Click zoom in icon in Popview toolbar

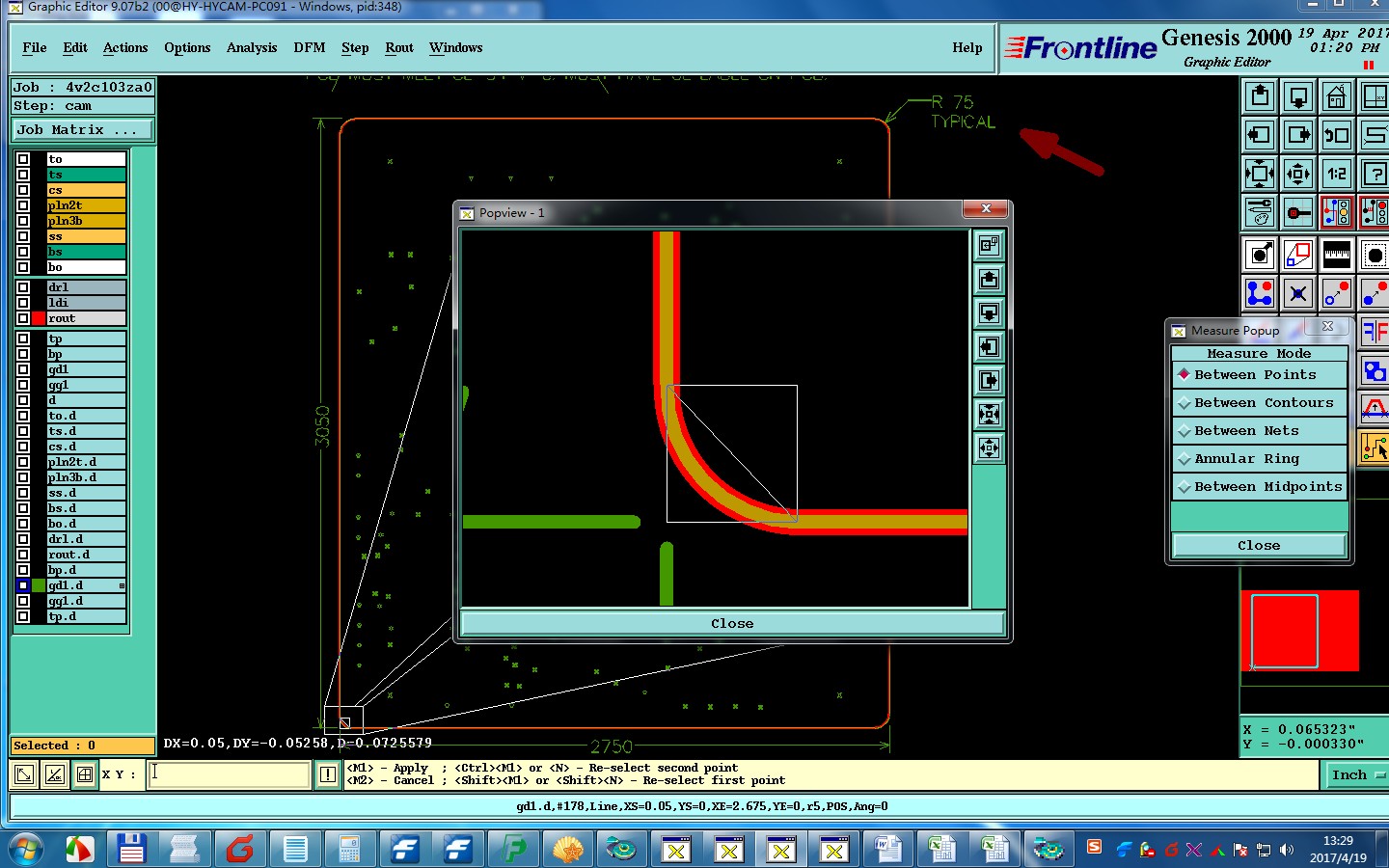(x=989, y=414)
